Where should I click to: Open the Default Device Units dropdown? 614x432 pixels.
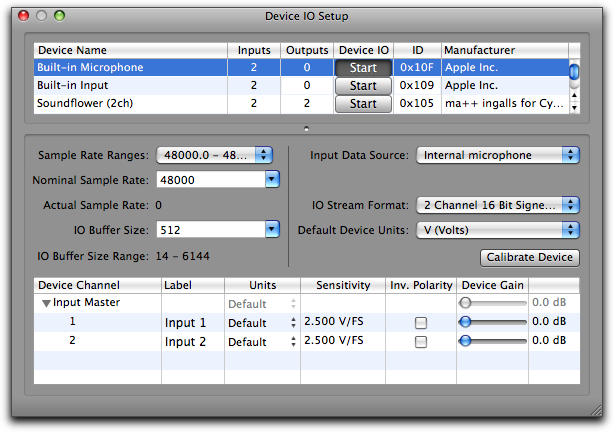(497, 230)
